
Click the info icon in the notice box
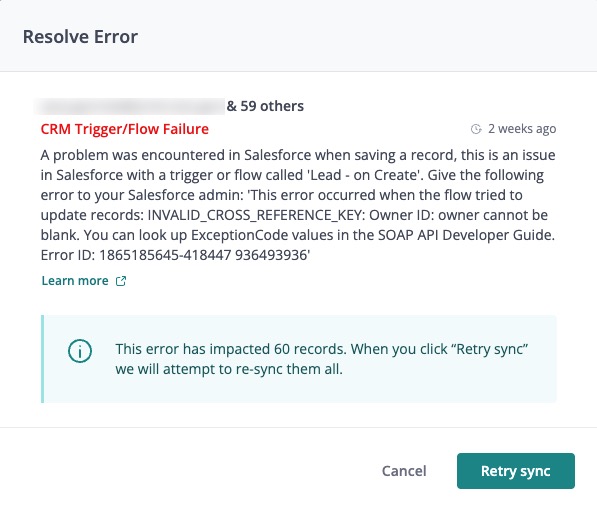click(x=80, y=351)
